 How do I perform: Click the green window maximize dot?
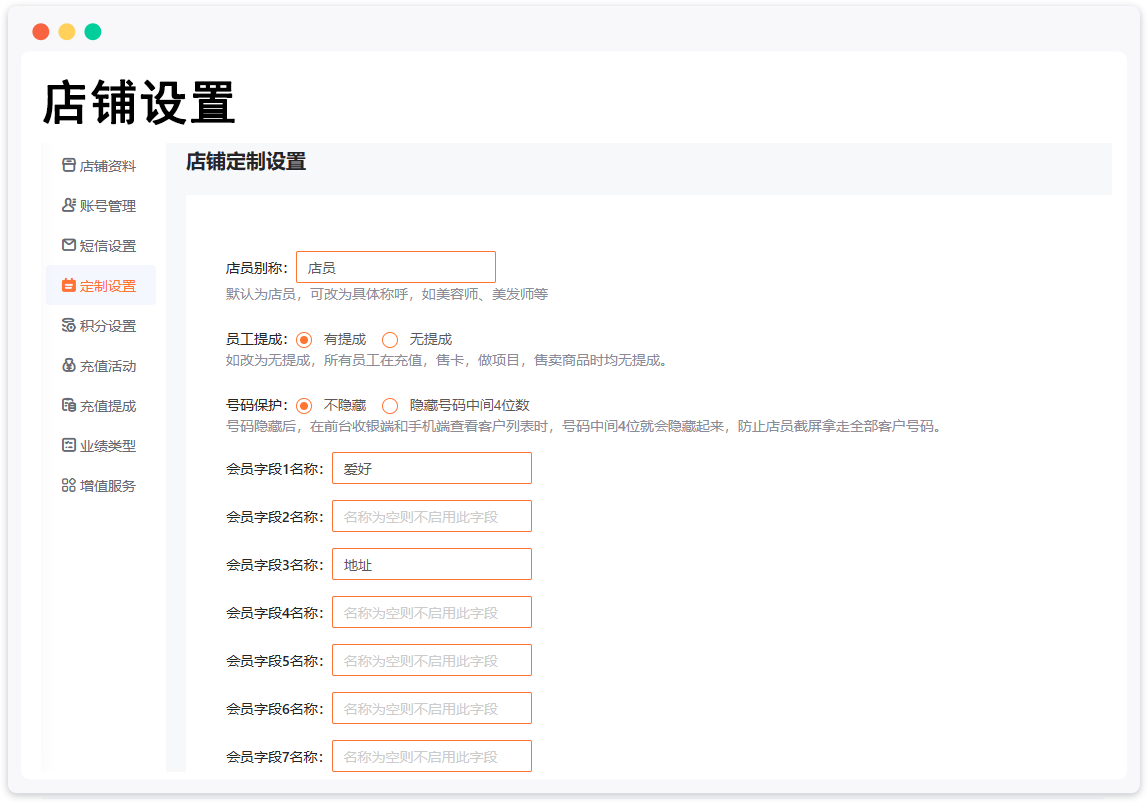[93, 32]
